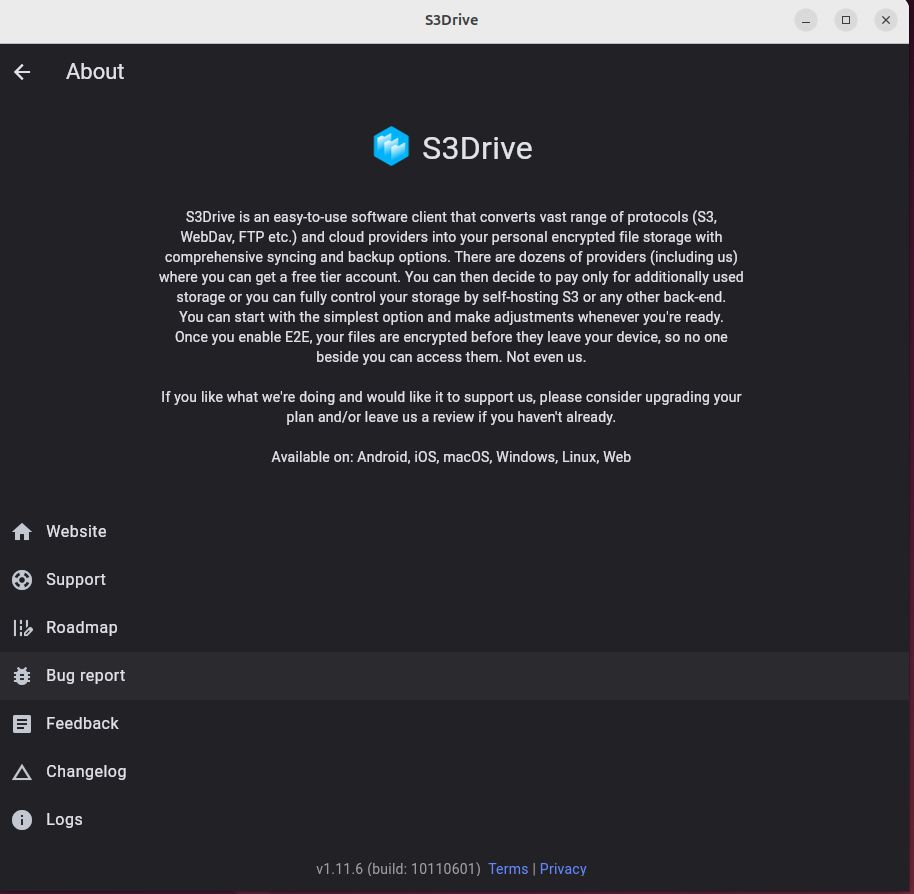This screenshot has width=914, height=894.
Task: Click the Roadmap icon
Action: pyautogui.click(x=23, y=628)
